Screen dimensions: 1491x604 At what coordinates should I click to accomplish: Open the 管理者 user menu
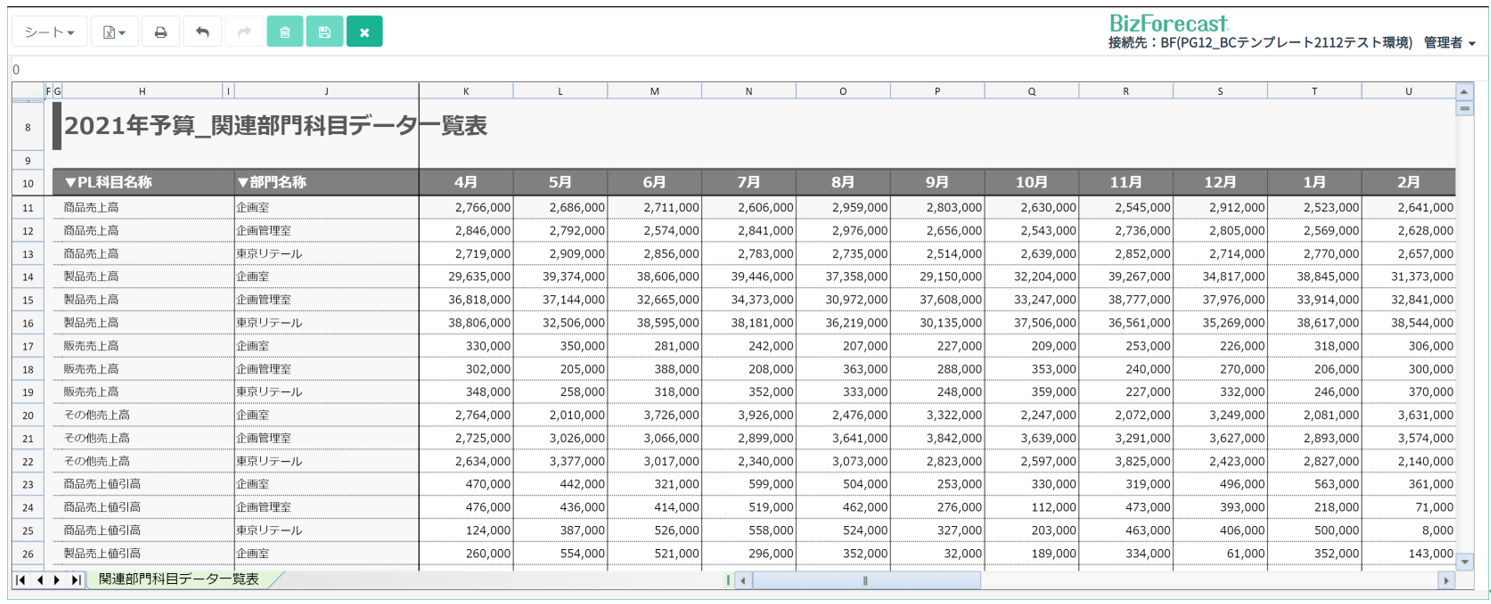1449,43
